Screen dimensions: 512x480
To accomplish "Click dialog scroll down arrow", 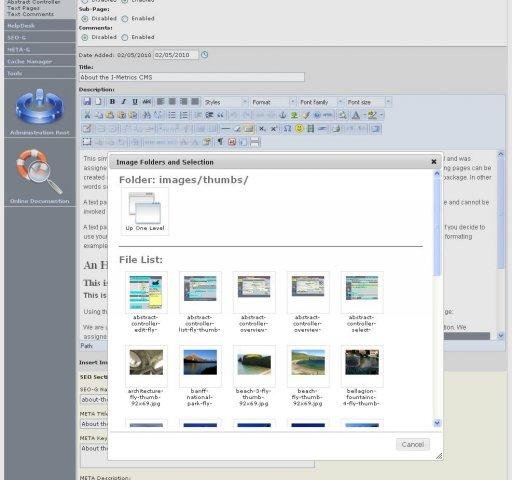I will coord(437,423).
